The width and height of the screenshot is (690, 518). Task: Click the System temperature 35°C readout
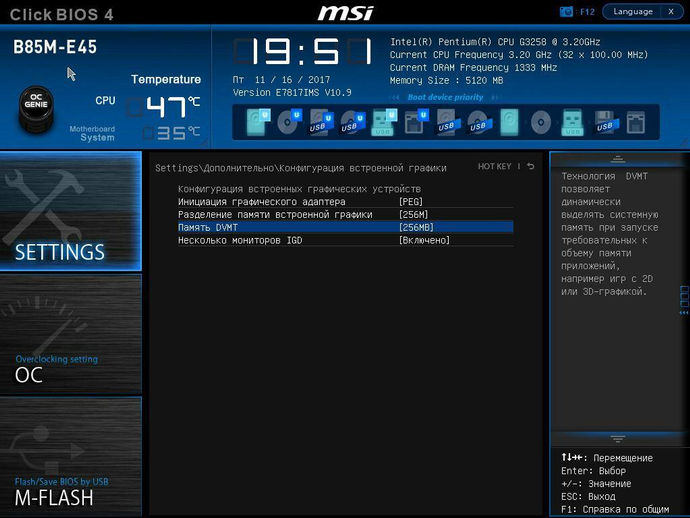[x=172, y=132]
